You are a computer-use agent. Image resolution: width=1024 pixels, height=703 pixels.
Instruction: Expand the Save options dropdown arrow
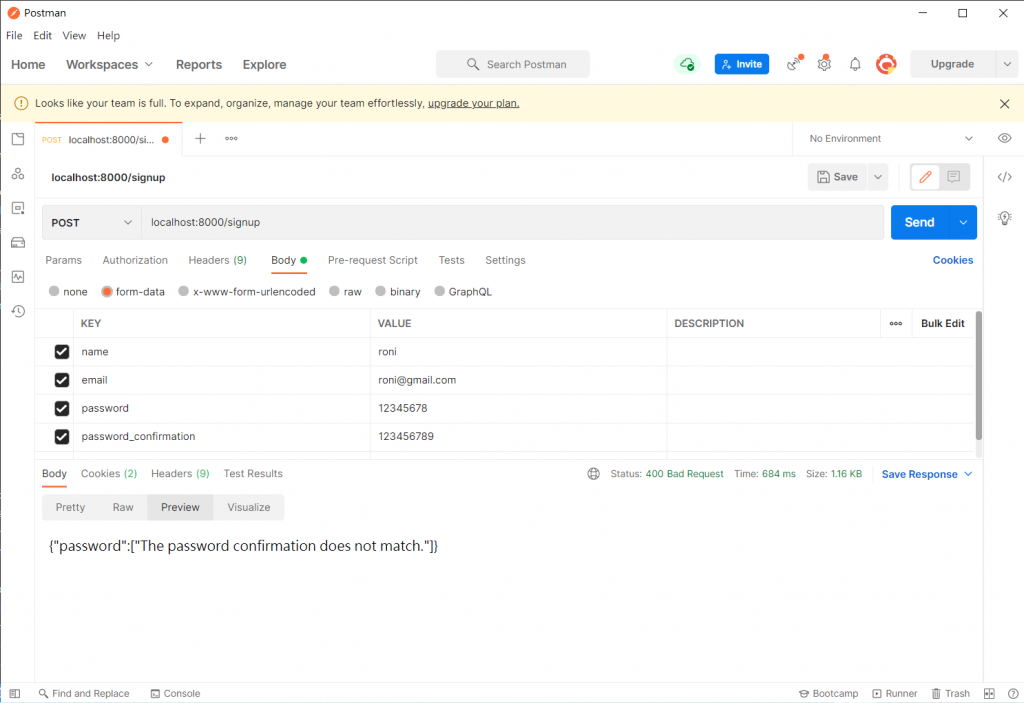click(x=878, y=177)
